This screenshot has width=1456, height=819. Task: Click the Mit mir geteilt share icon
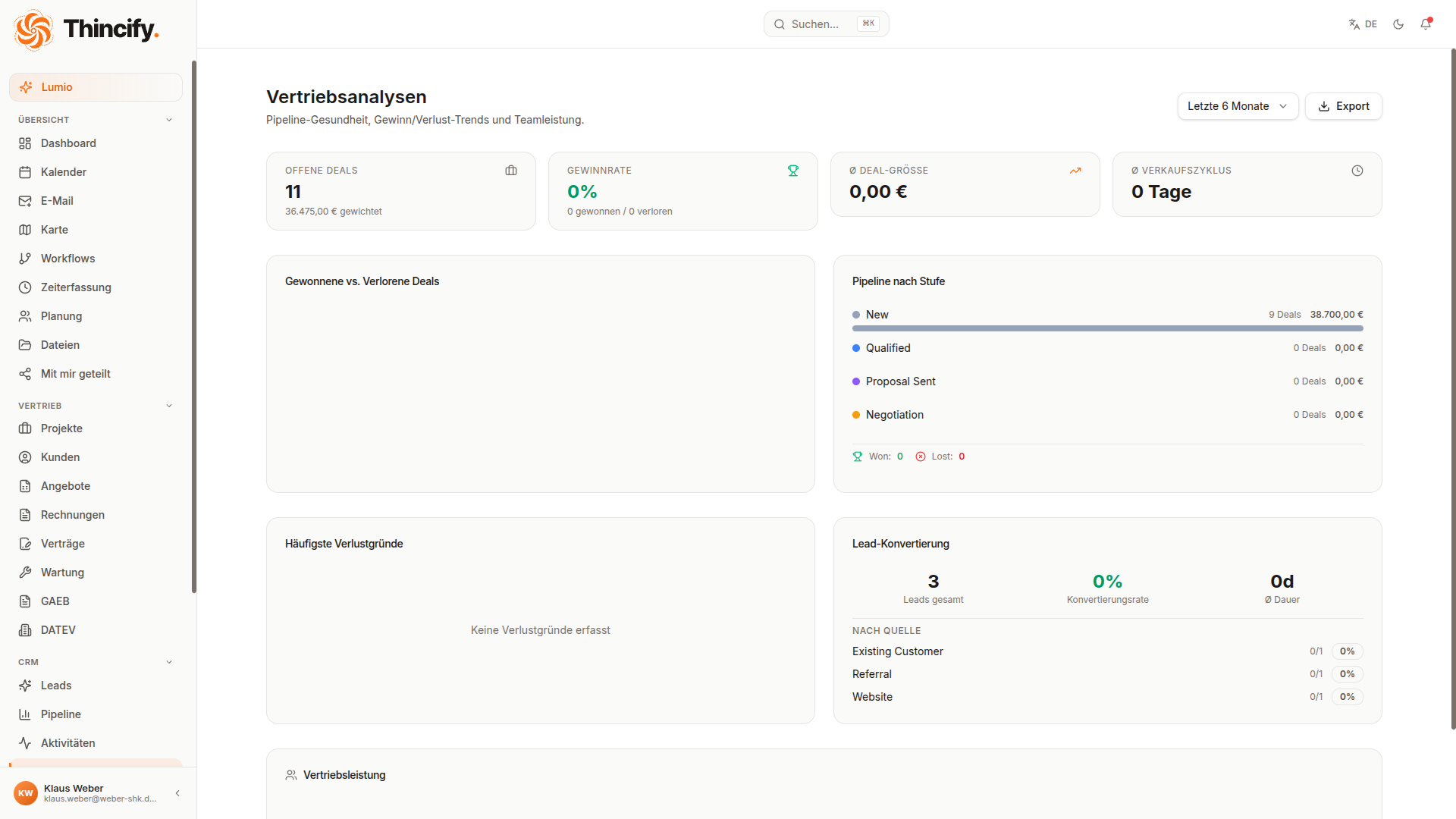coord(25,374)
